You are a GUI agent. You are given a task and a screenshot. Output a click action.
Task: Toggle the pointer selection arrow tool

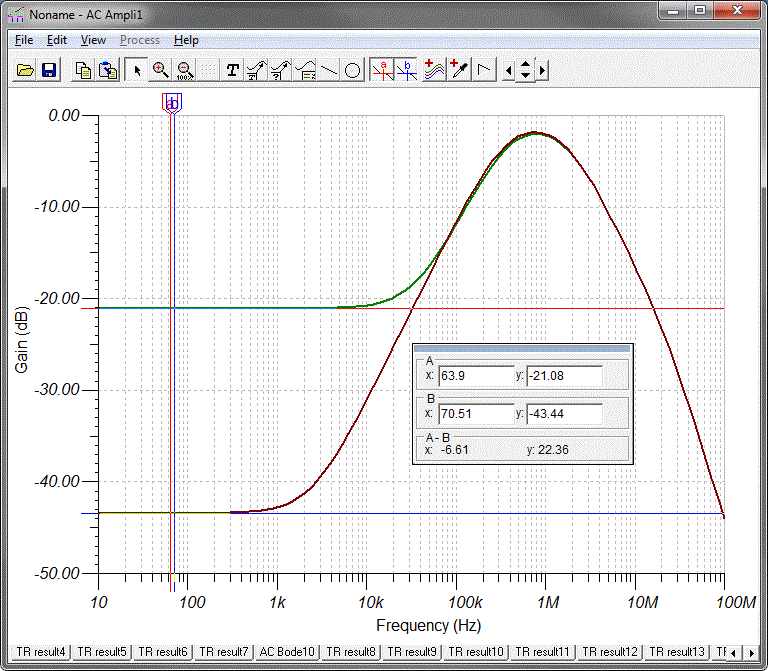click(137, 70)
